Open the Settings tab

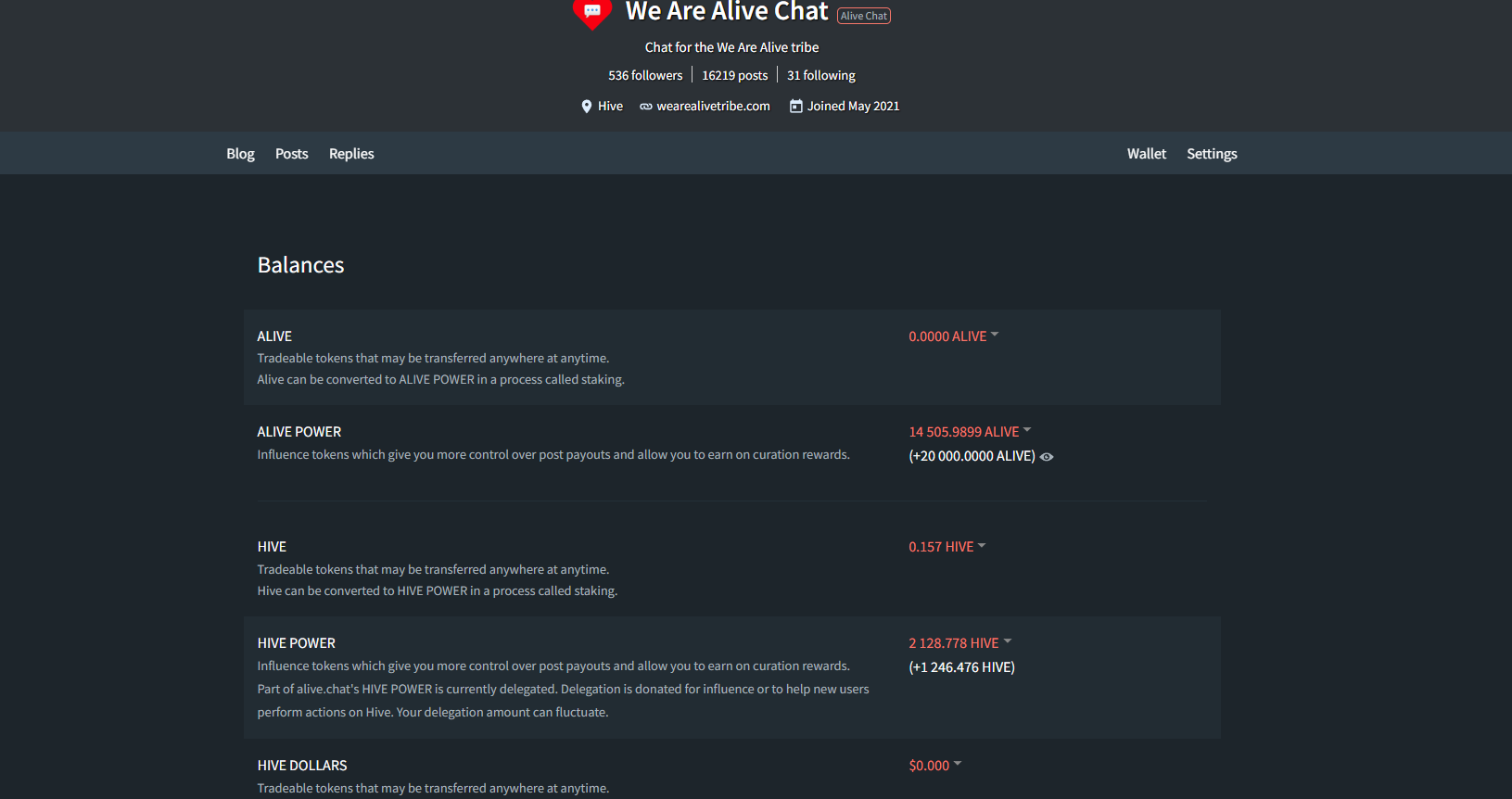pyautogui.click(x=1212, y=154)
